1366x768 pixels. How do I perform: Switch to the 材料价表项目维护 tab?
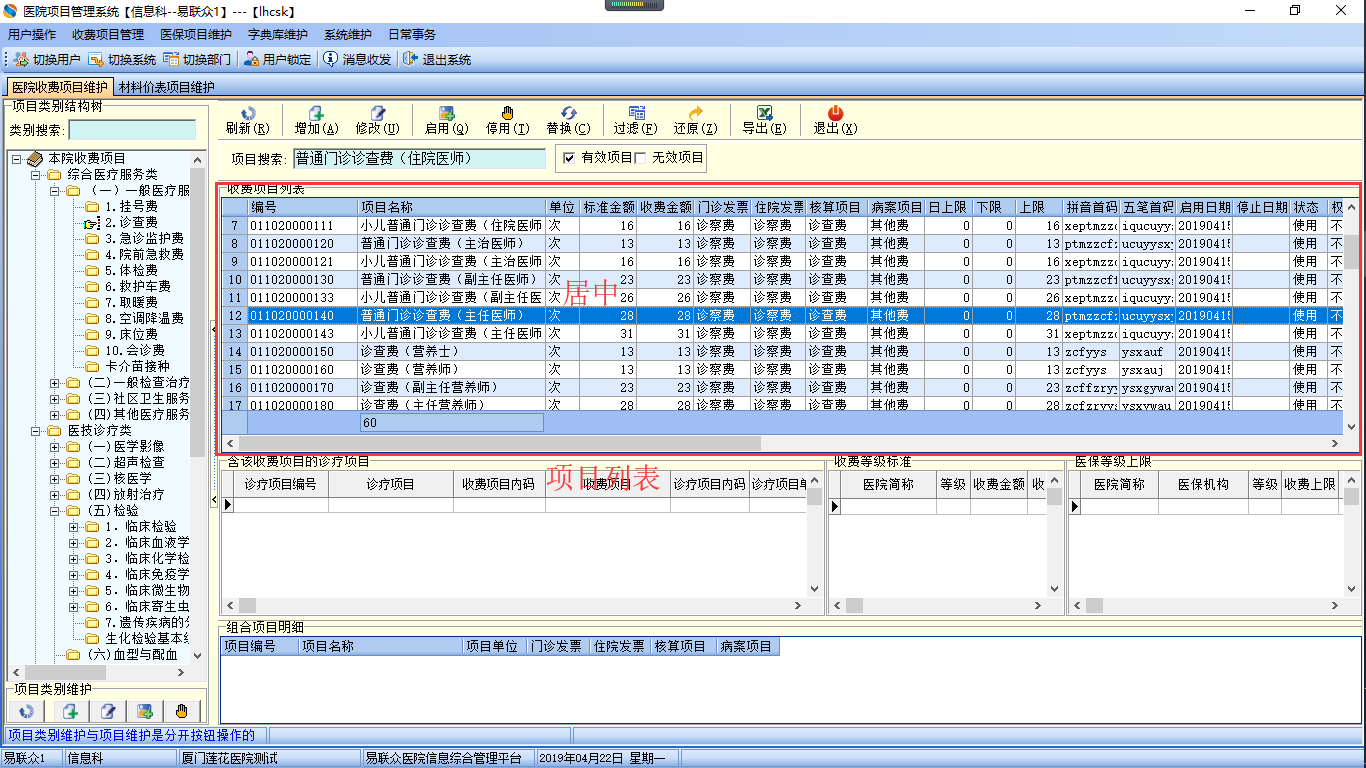pos(166,87)
